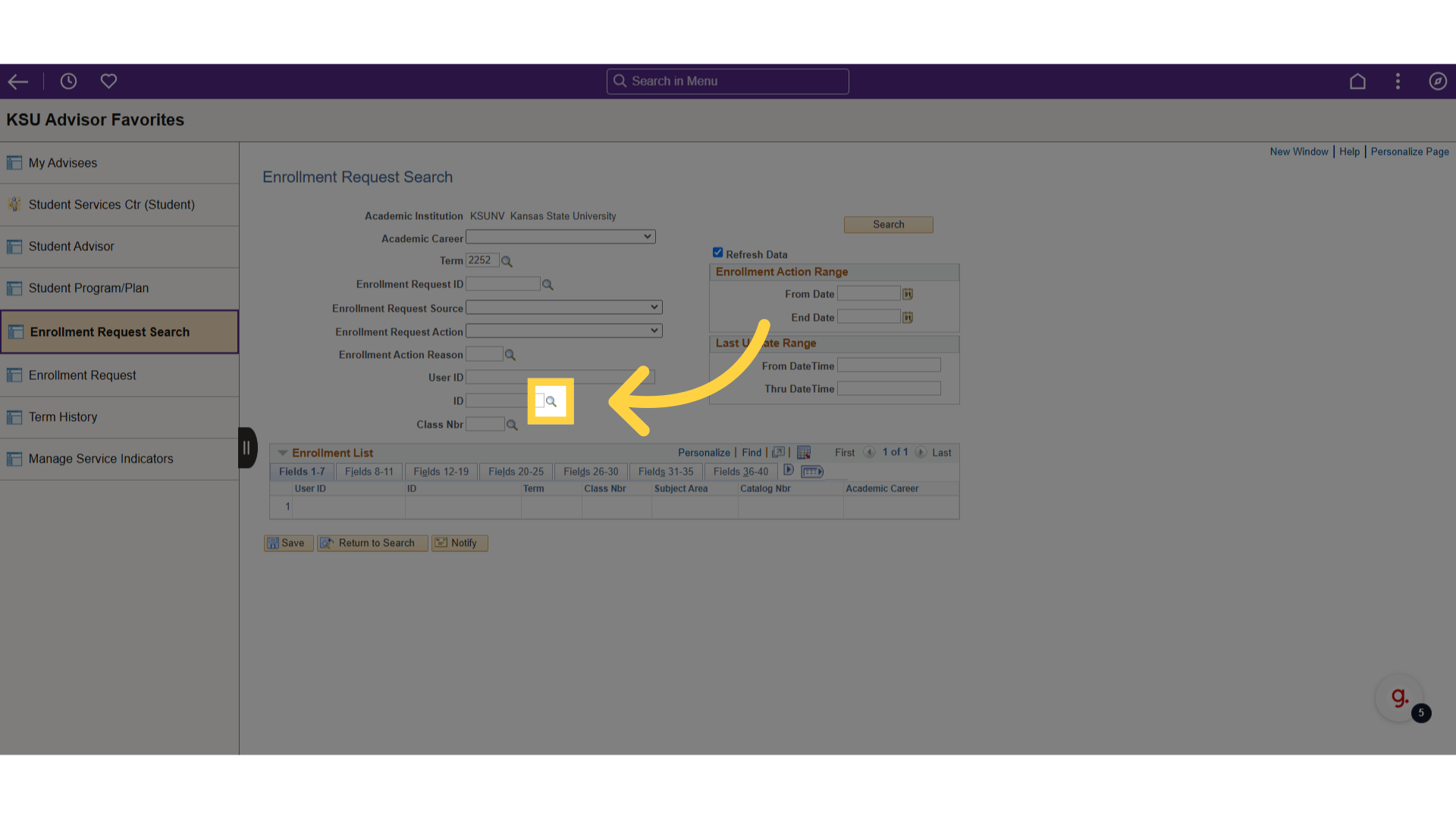The width and height of the screenshot is (1456, 819).
Task: Open Enrollment Request in the sidebar
Action: pyautogui.click(x=120, y=375)
